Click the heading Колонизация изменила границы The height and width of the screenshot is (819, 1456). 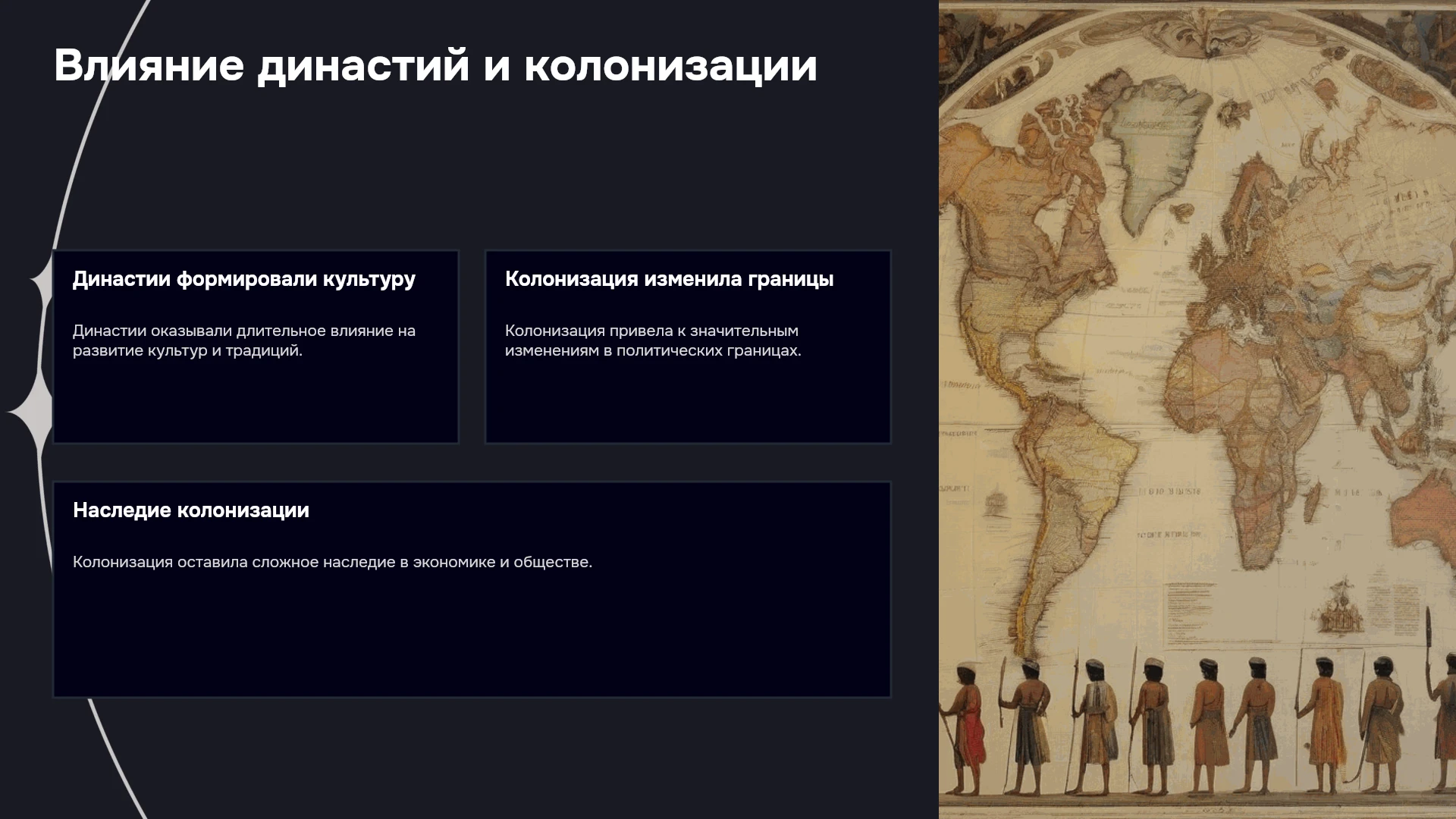[x=669, y=279]
